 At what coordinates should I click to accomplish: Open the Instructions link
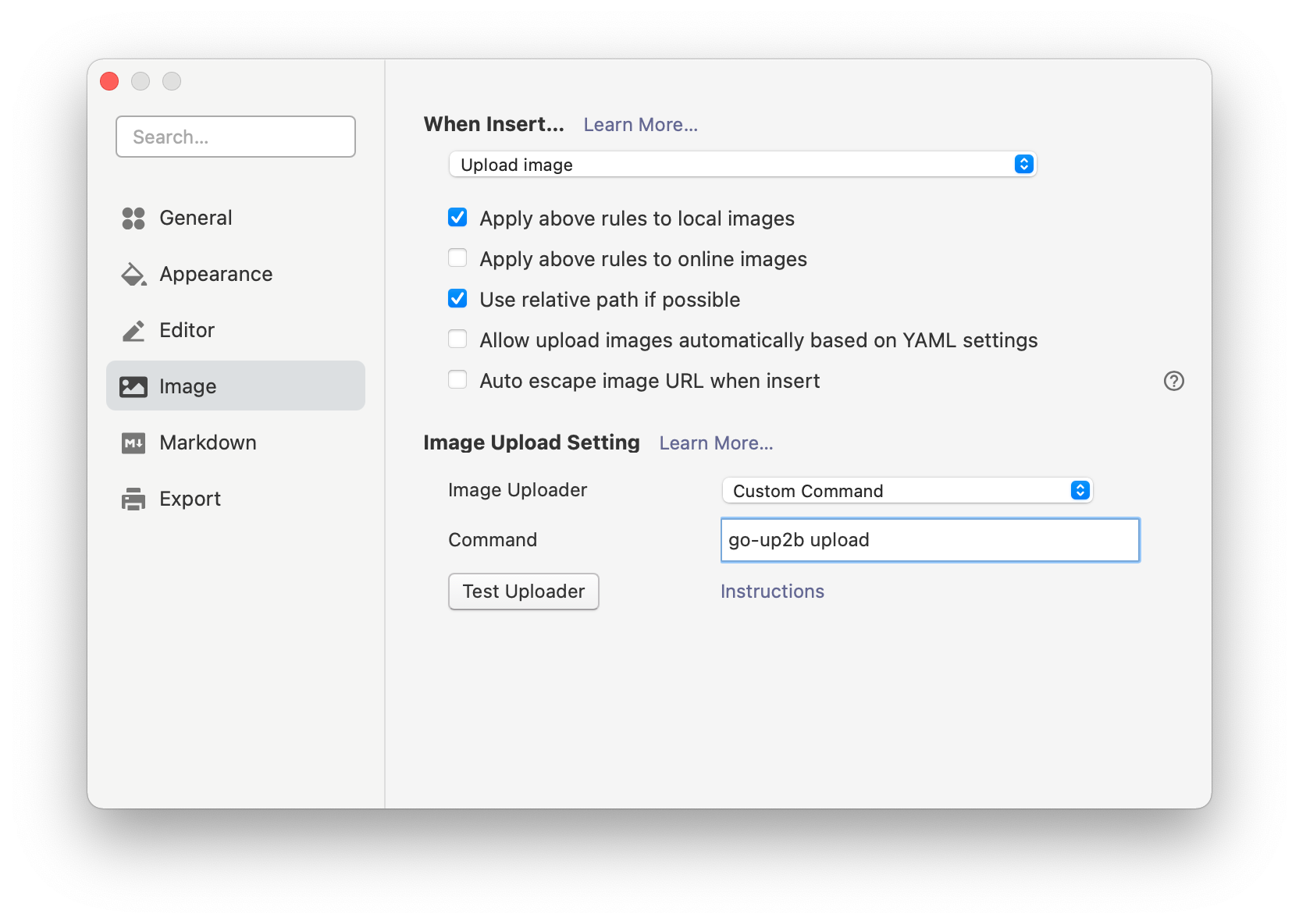tap(772, 592)
